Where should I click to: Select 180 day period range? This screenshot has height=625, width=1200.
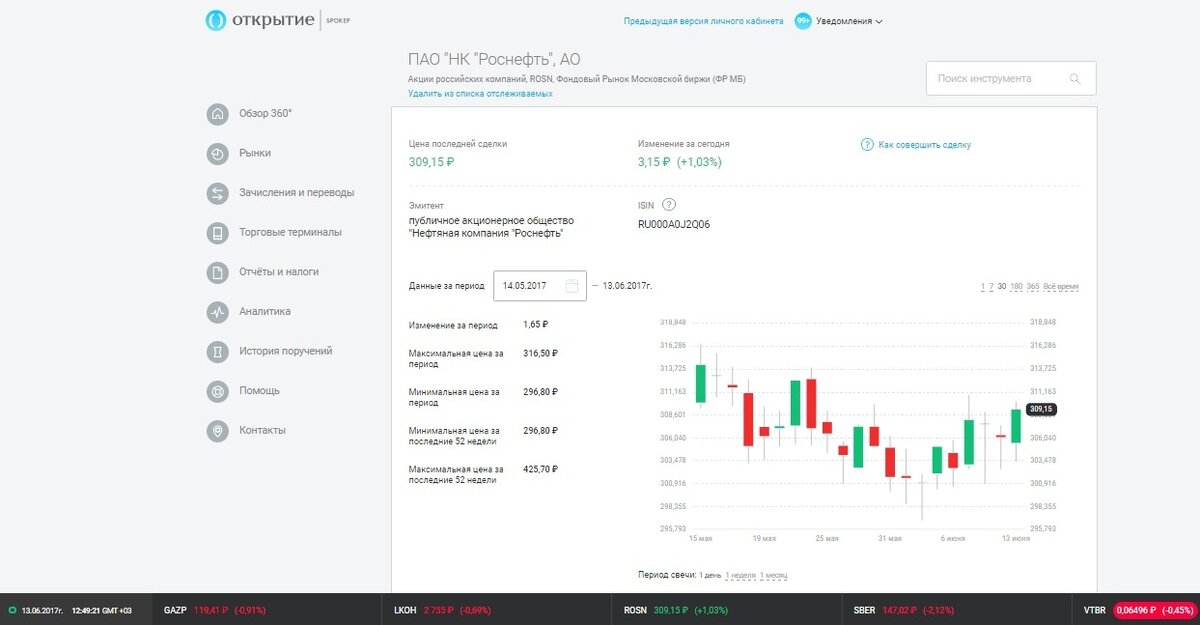pos(1017,287)
